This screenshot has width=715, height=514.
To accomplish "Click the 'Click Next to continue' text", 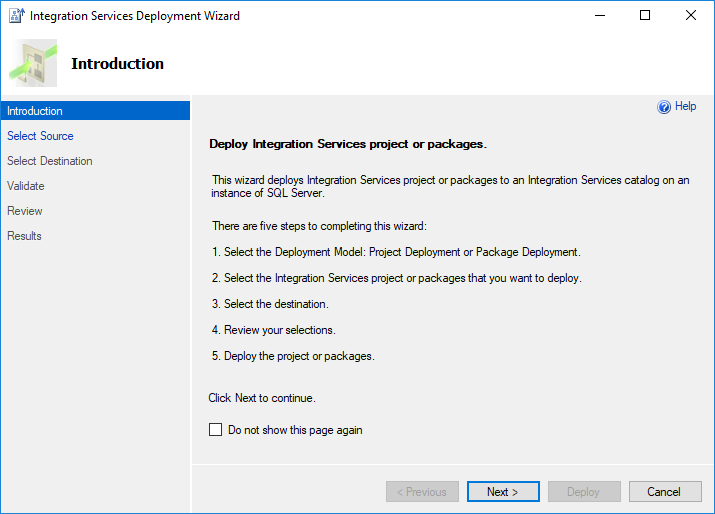I will [262, 398].
